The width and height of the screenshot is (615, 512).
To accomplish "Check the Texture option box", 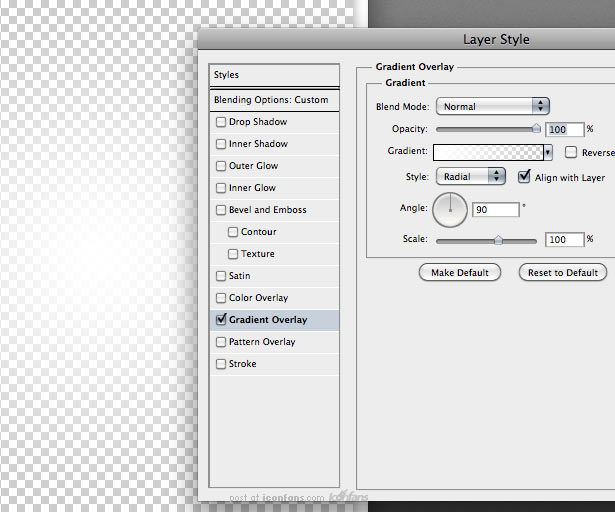I will tap(233, 254).
